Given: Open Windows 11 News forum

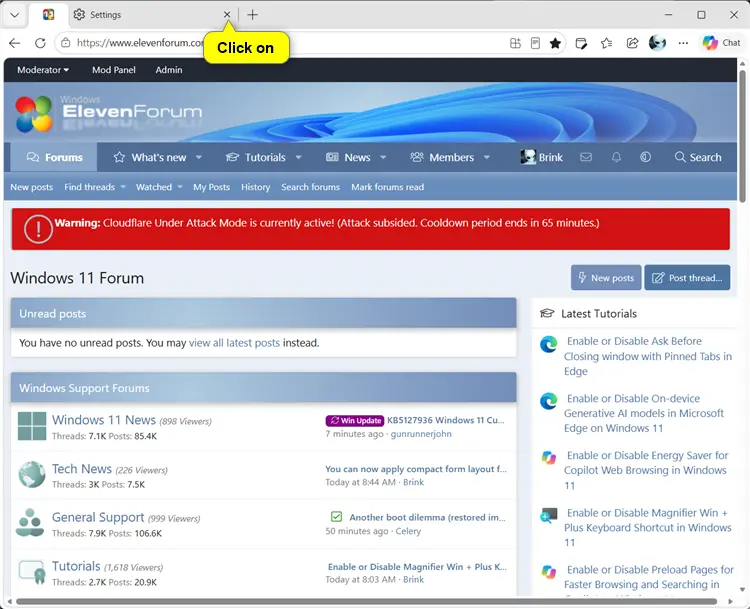Looking at the screenshot, I should pos(104,420).
